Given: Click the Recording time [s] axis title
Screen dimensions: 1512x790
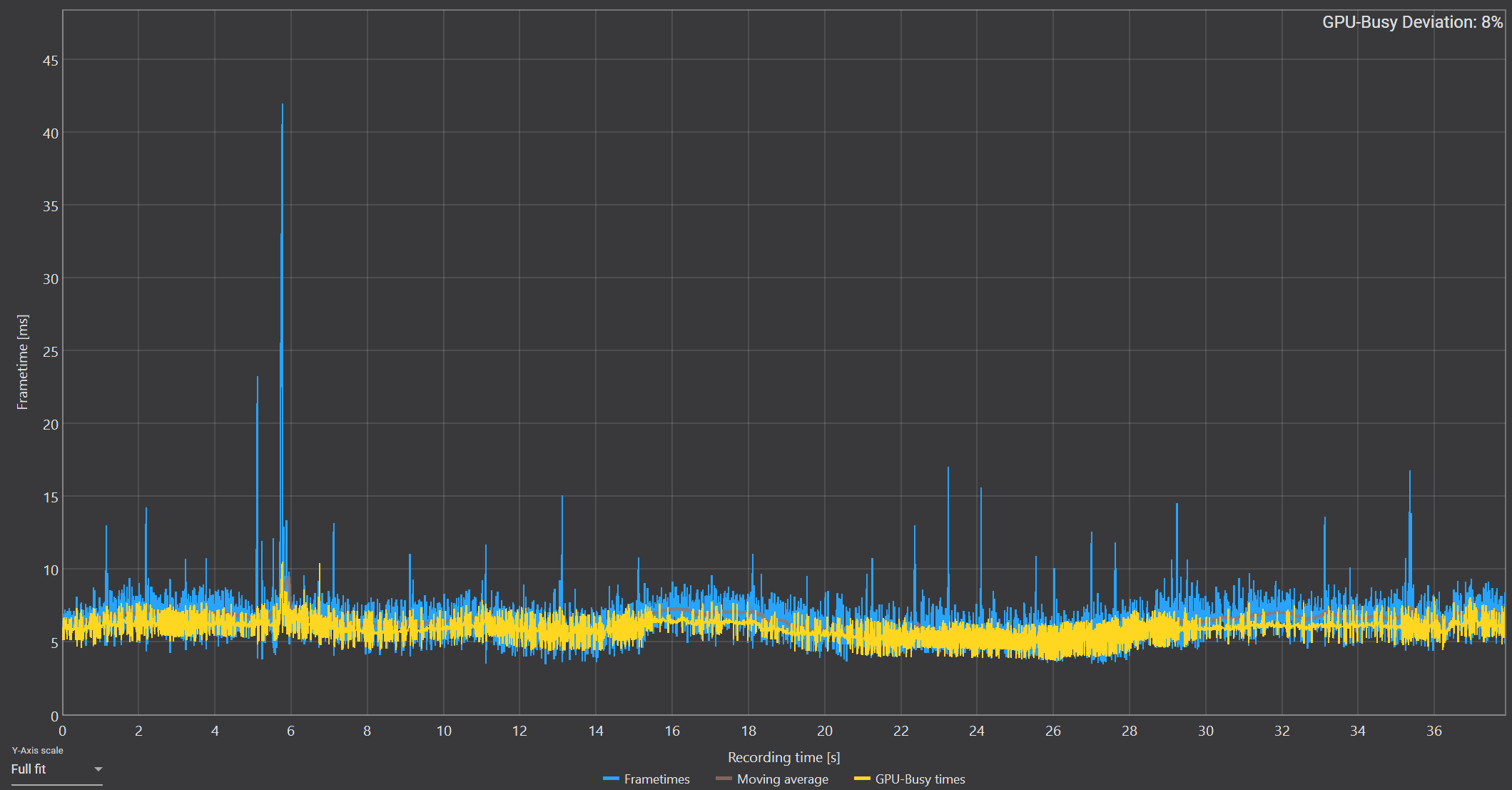Looking at the screenshot, I should 783,757.
